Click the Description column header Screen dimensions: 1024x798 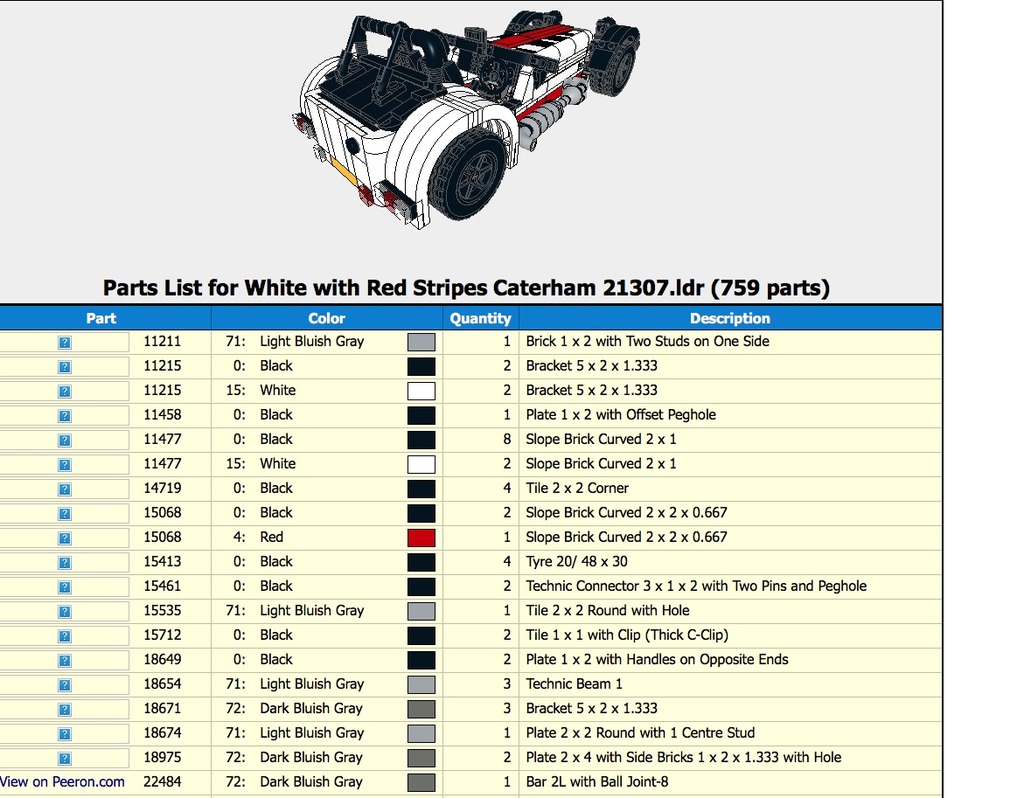(730, 318)
